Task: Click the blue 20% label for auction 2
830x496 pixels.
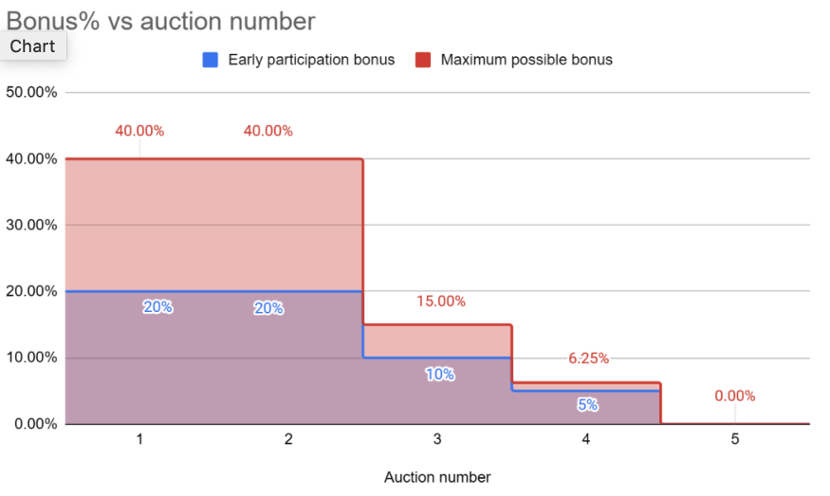Action: click(269, 308)
